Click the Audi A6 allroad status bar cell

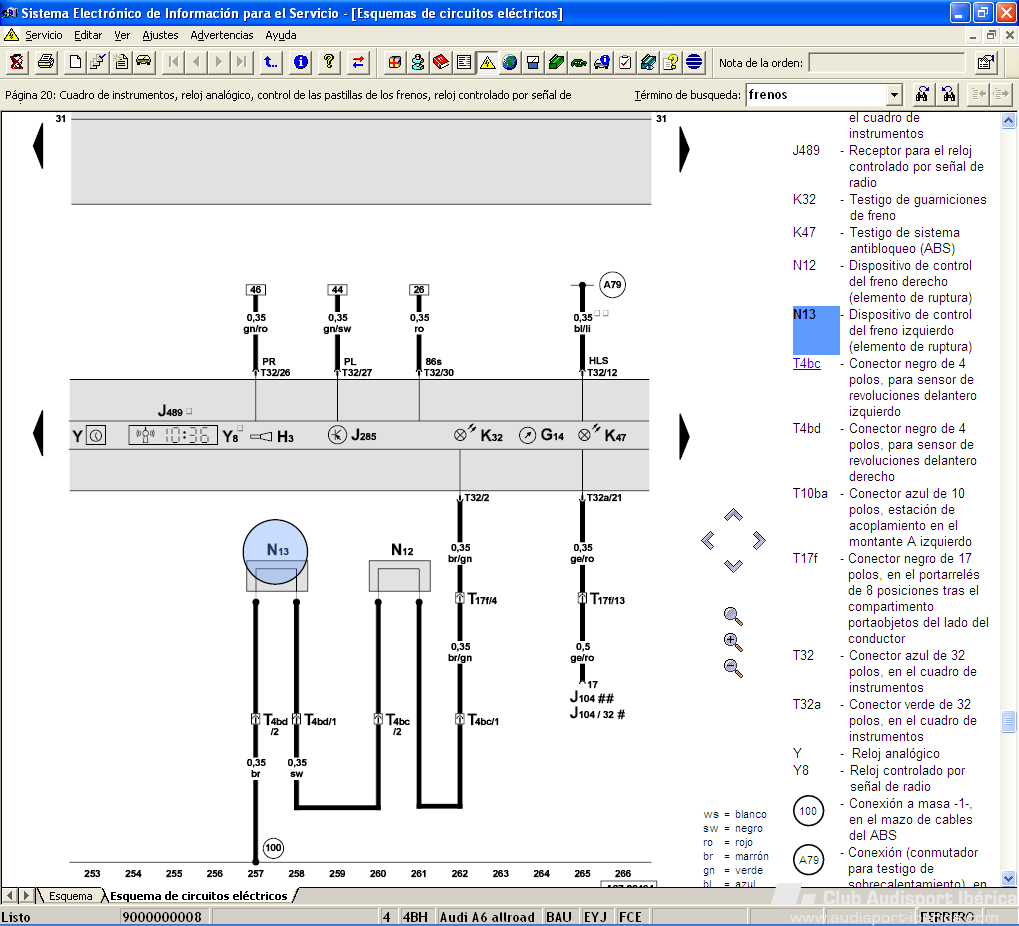(487, 917)
